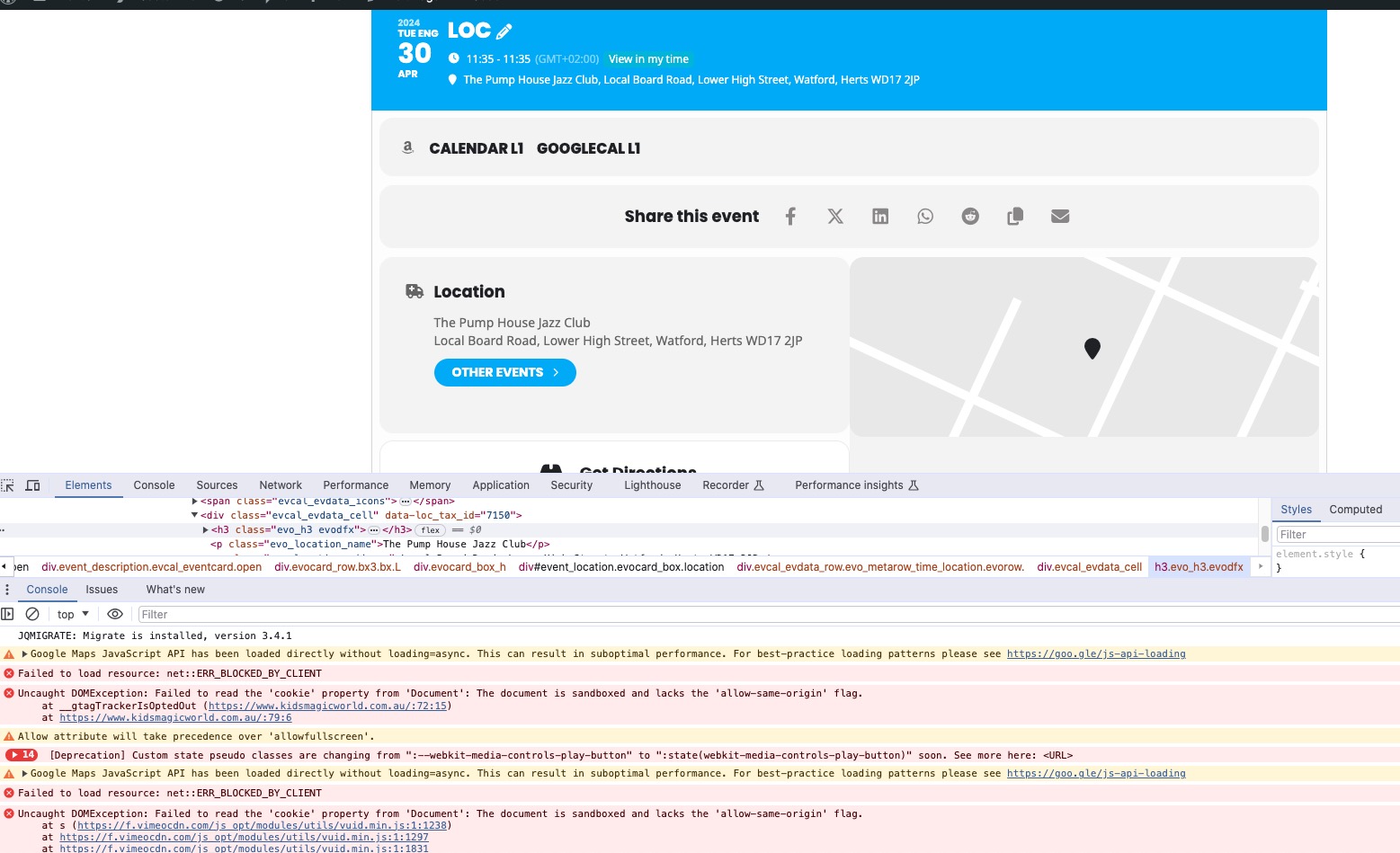1400x853 pixels.
Task: Click the OTHER EVENTS button
Action: point(505,372)
